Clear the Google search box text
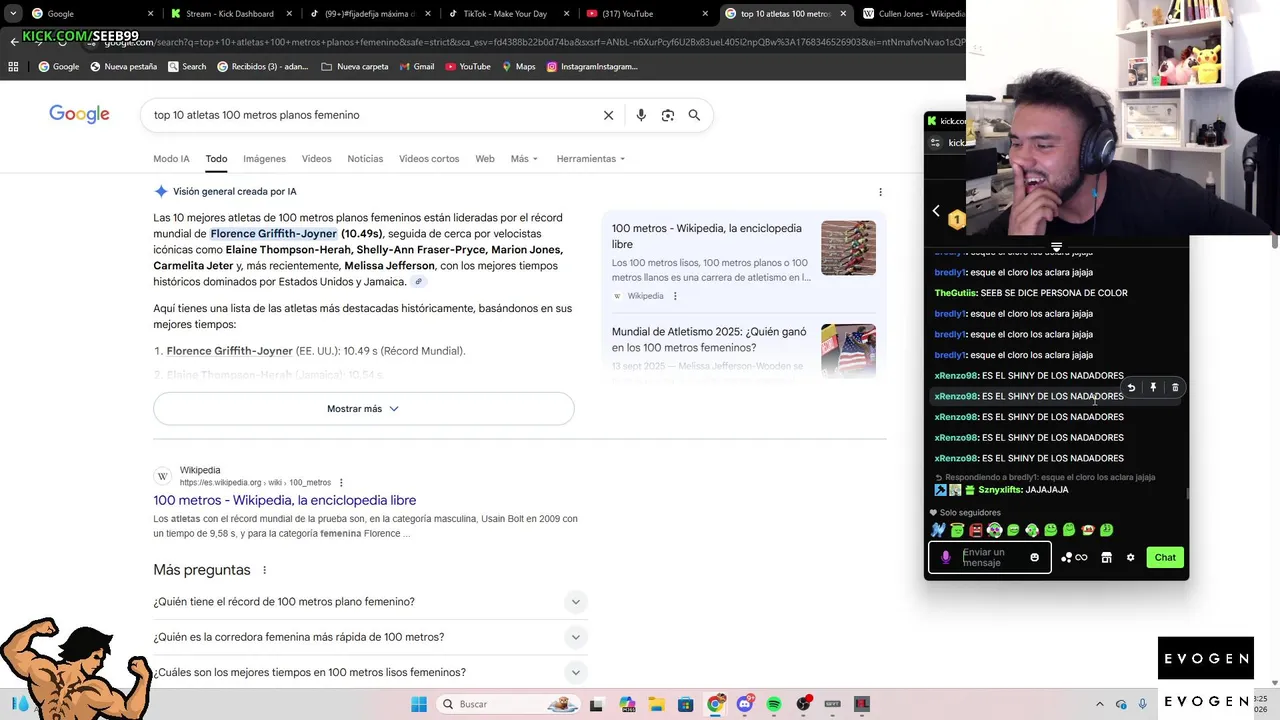Screen dimensions: 1280x720 point(608,115)
